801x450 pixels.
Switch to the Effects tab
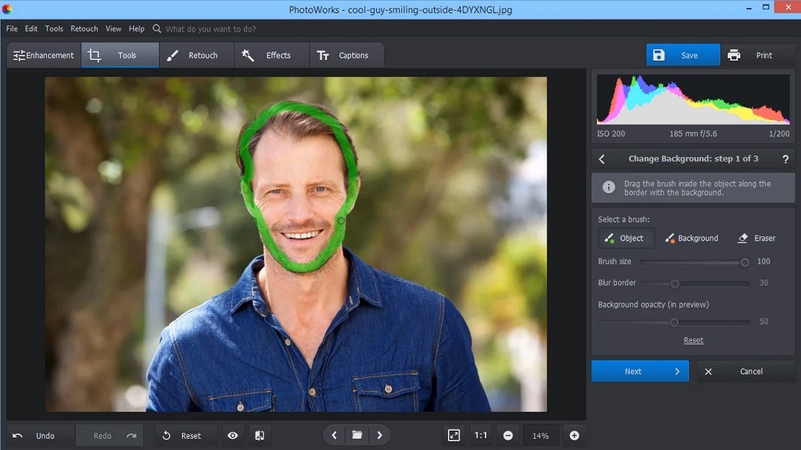tap(272, 55)
